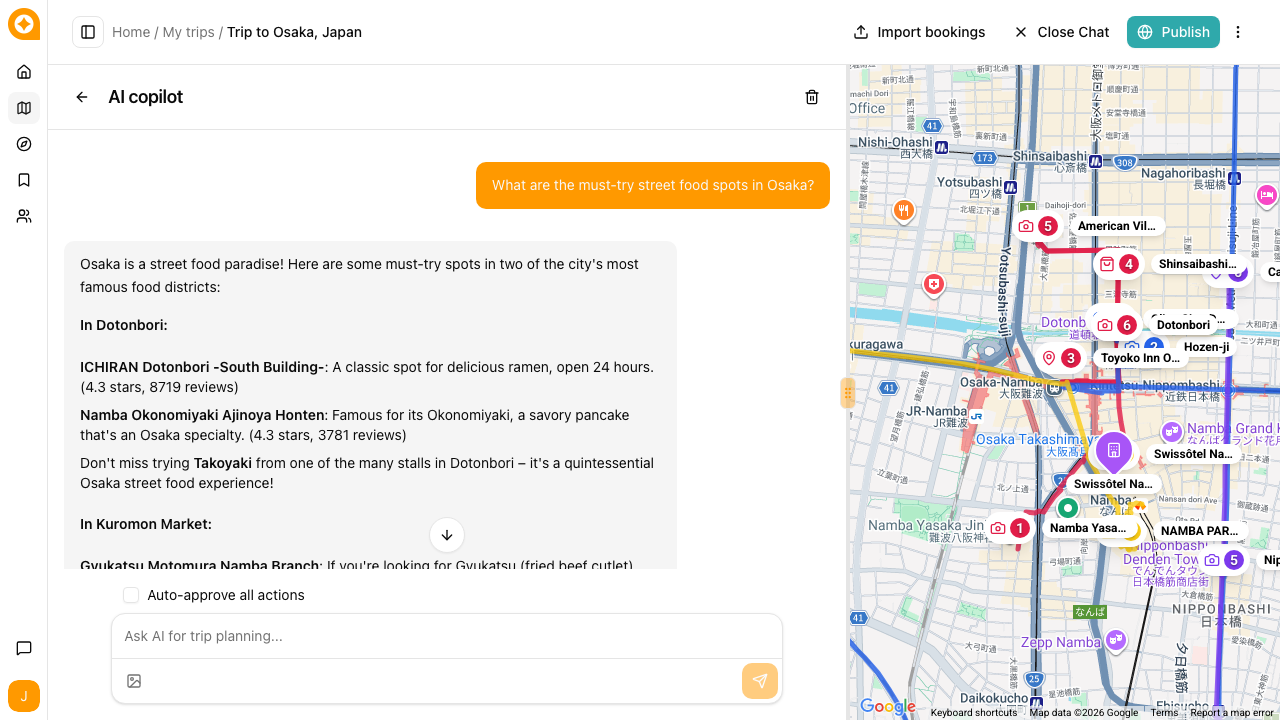The image size is (1280, 720).
Task: Open the Google logo on the map
Action: coord(887,707)
